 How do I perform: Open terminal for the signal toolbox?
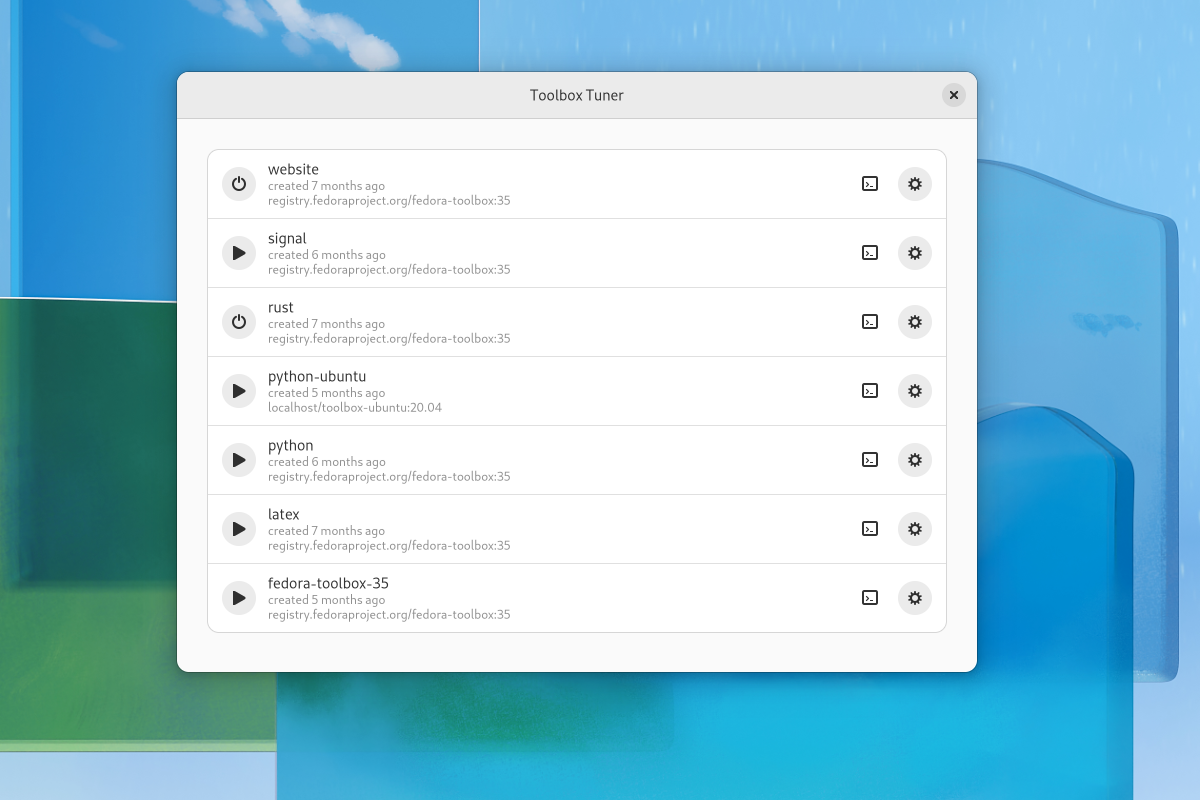(x=870, y=253)
